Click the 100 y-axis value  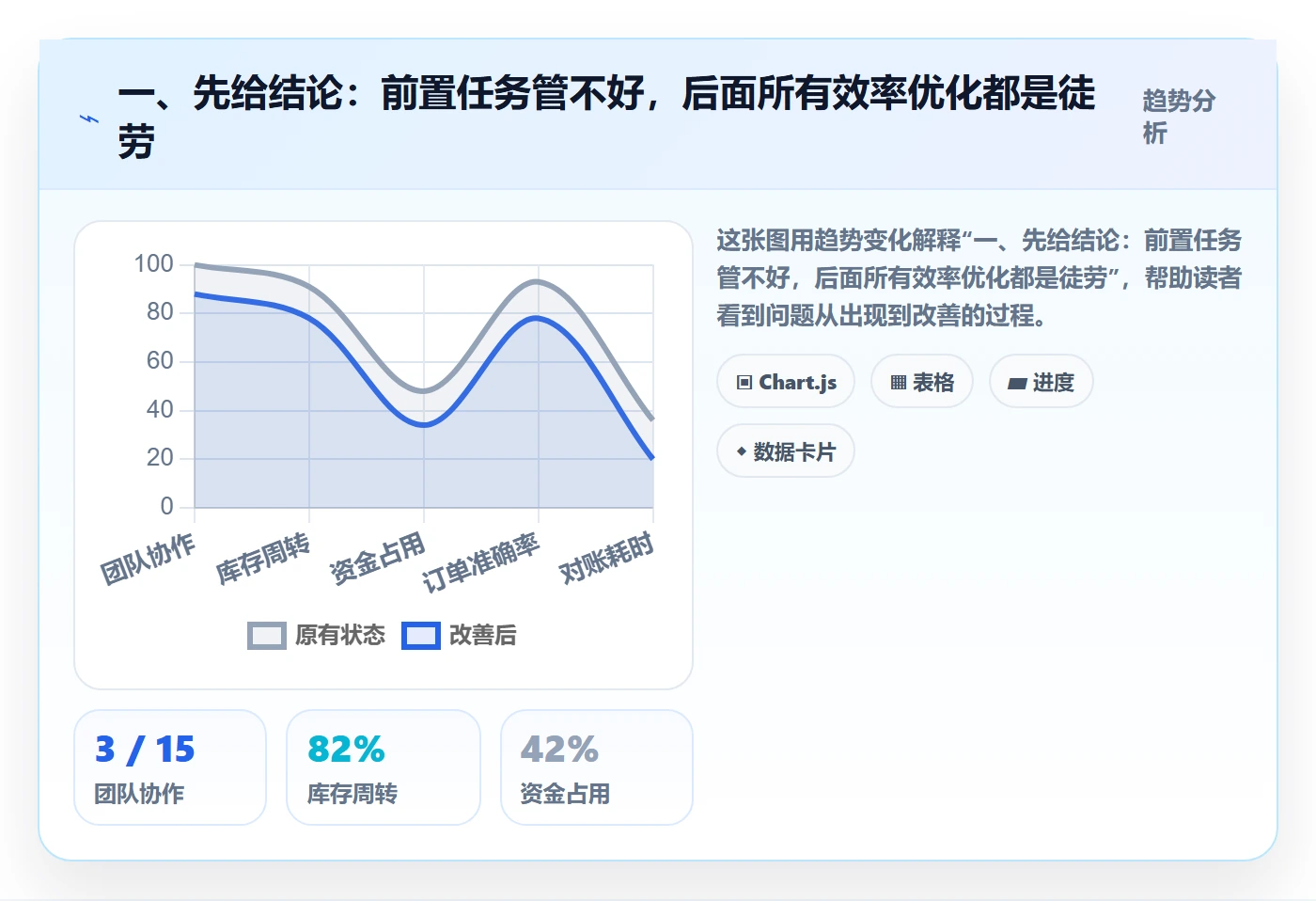153,263
